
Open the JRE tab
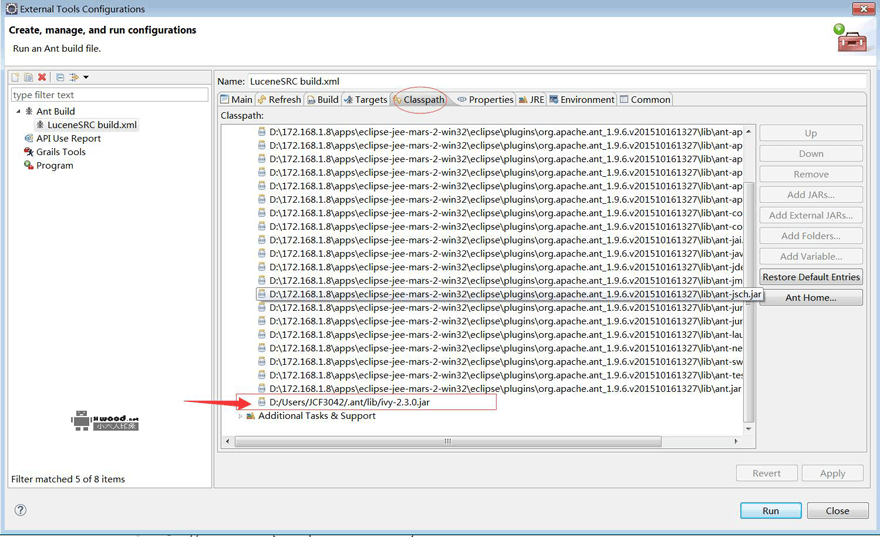(x=531, y=100)
